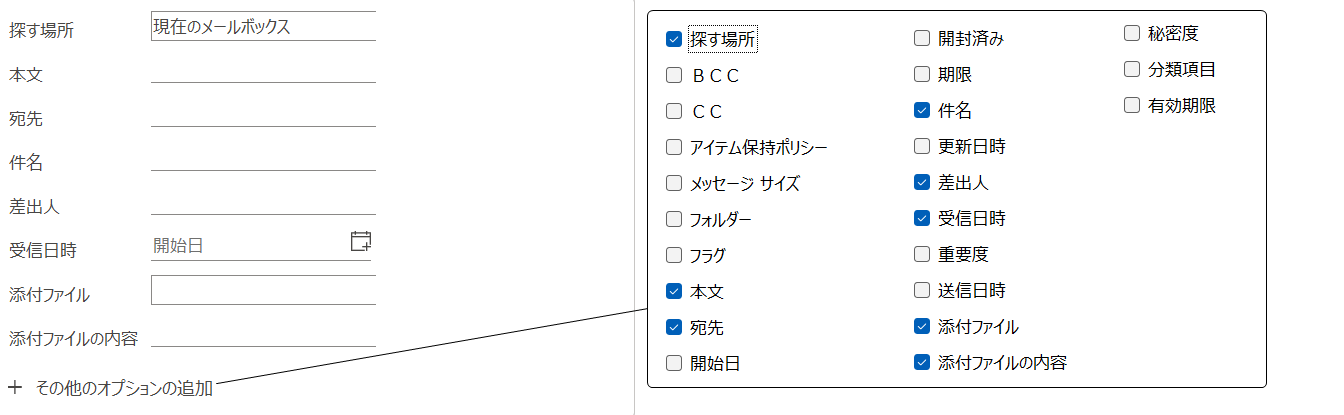The width and height of the screenshot is (1344, 415).
Task: Enable the アイテム保持ポリシー checkbox
Action: 674,147
